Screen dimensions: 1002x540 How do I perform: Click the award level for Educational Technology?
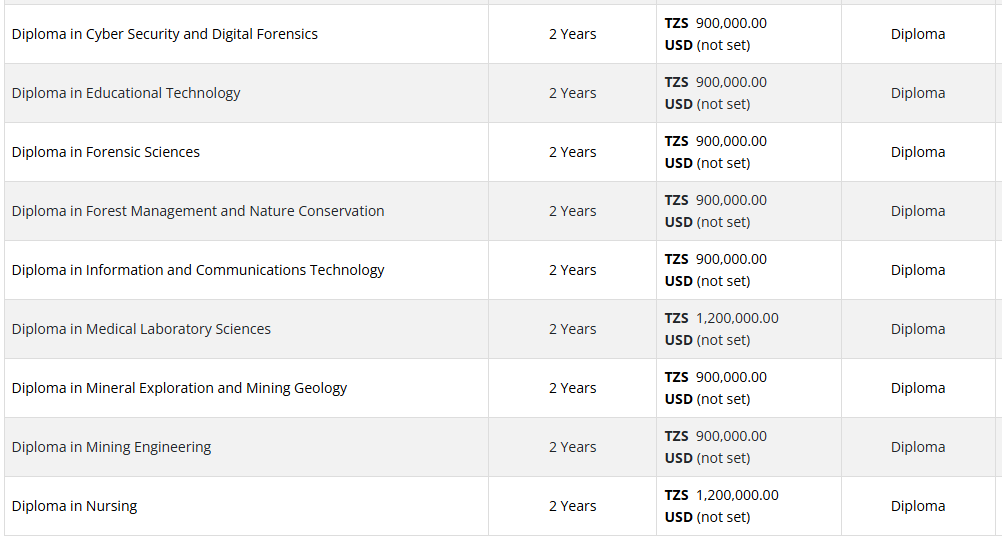pos(917,93)
